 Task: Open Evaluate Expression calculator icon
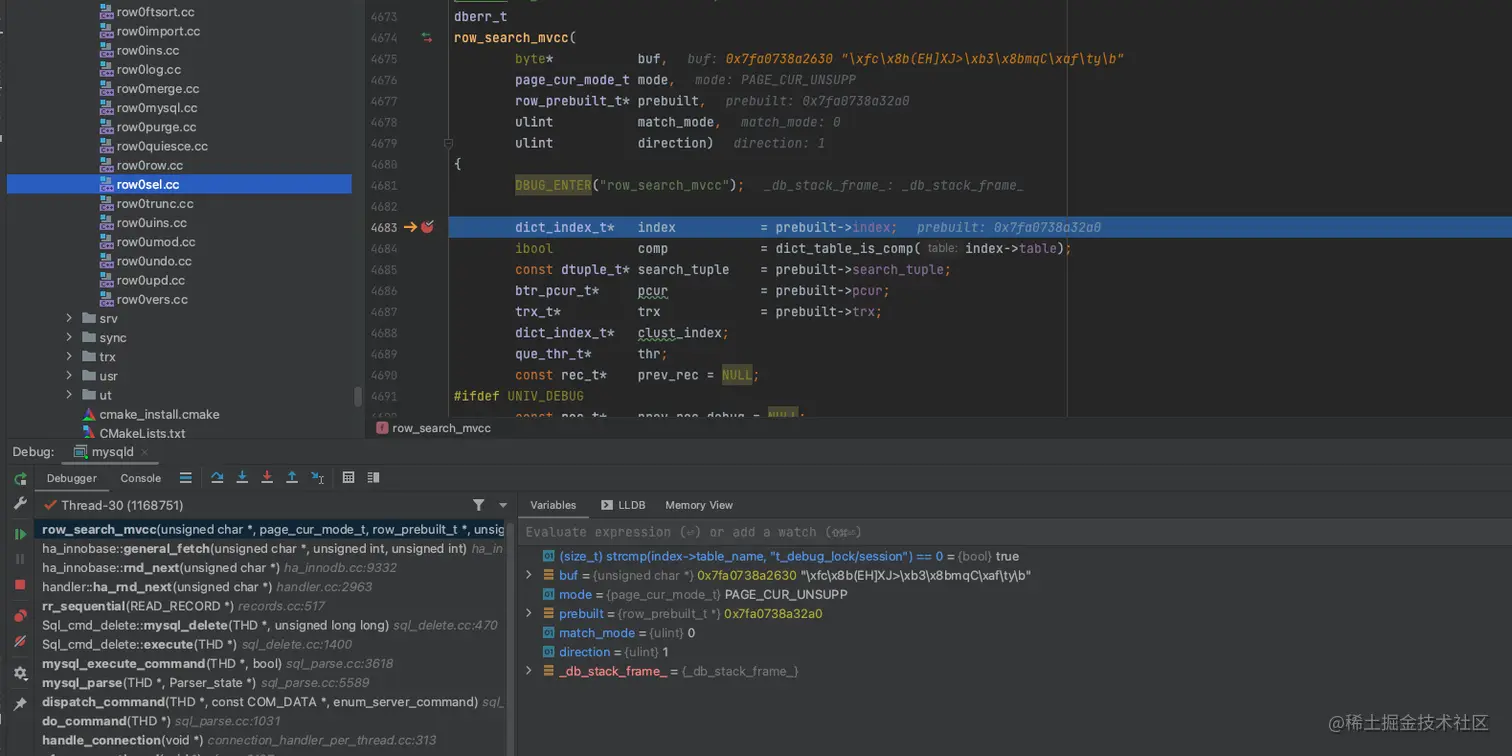348,478
